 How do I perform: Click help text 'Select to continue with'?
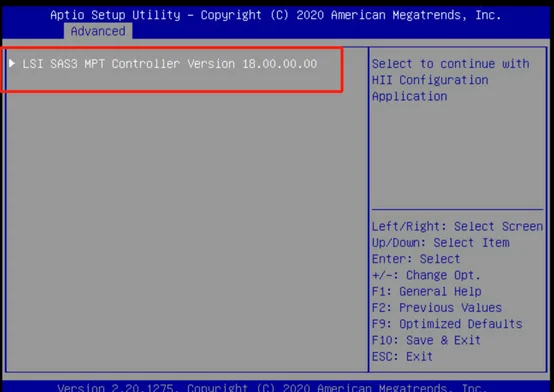[450, 64]
